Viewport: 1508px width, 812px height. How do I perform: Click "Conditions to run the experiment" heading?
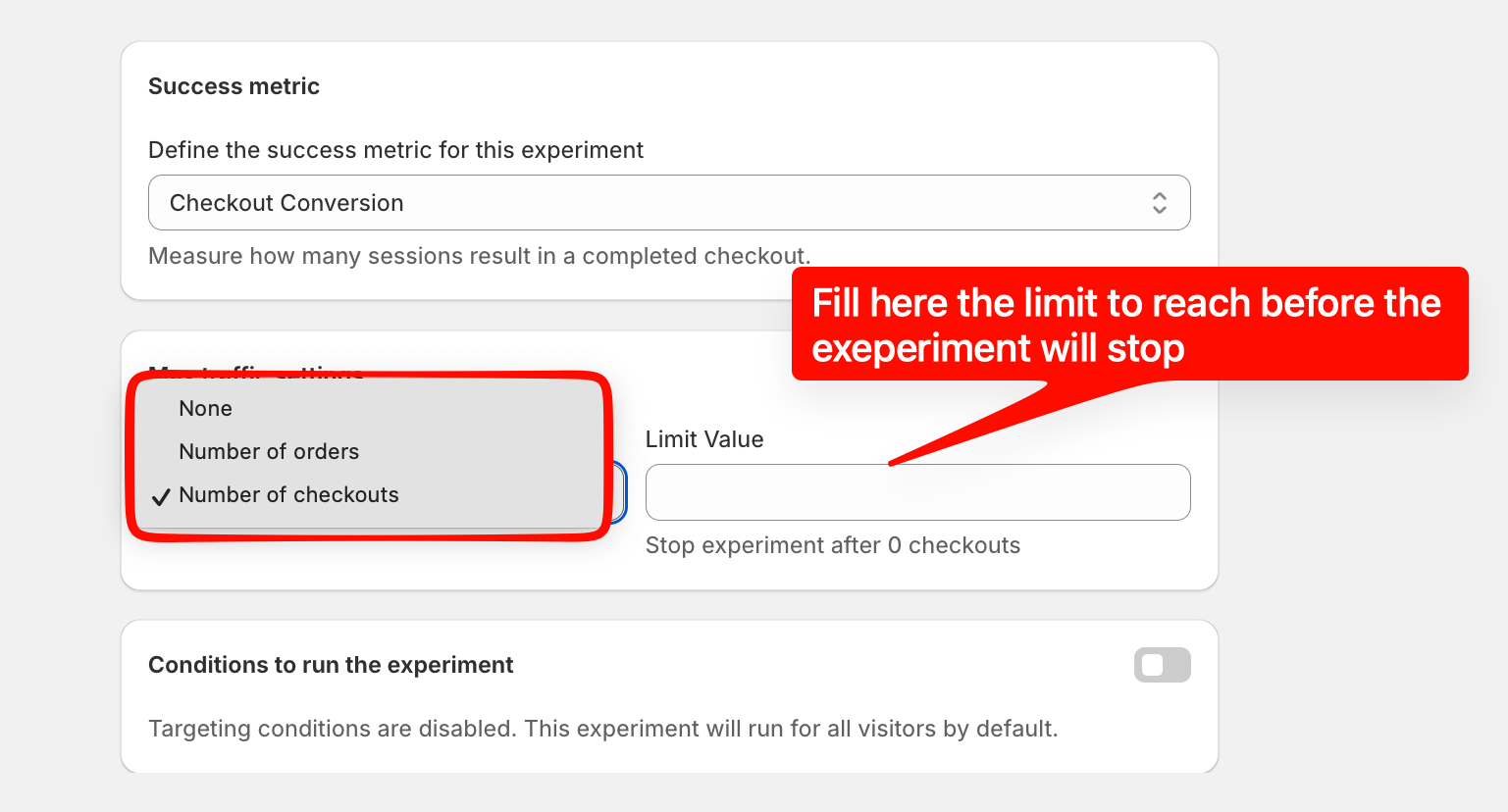[331, 665]
